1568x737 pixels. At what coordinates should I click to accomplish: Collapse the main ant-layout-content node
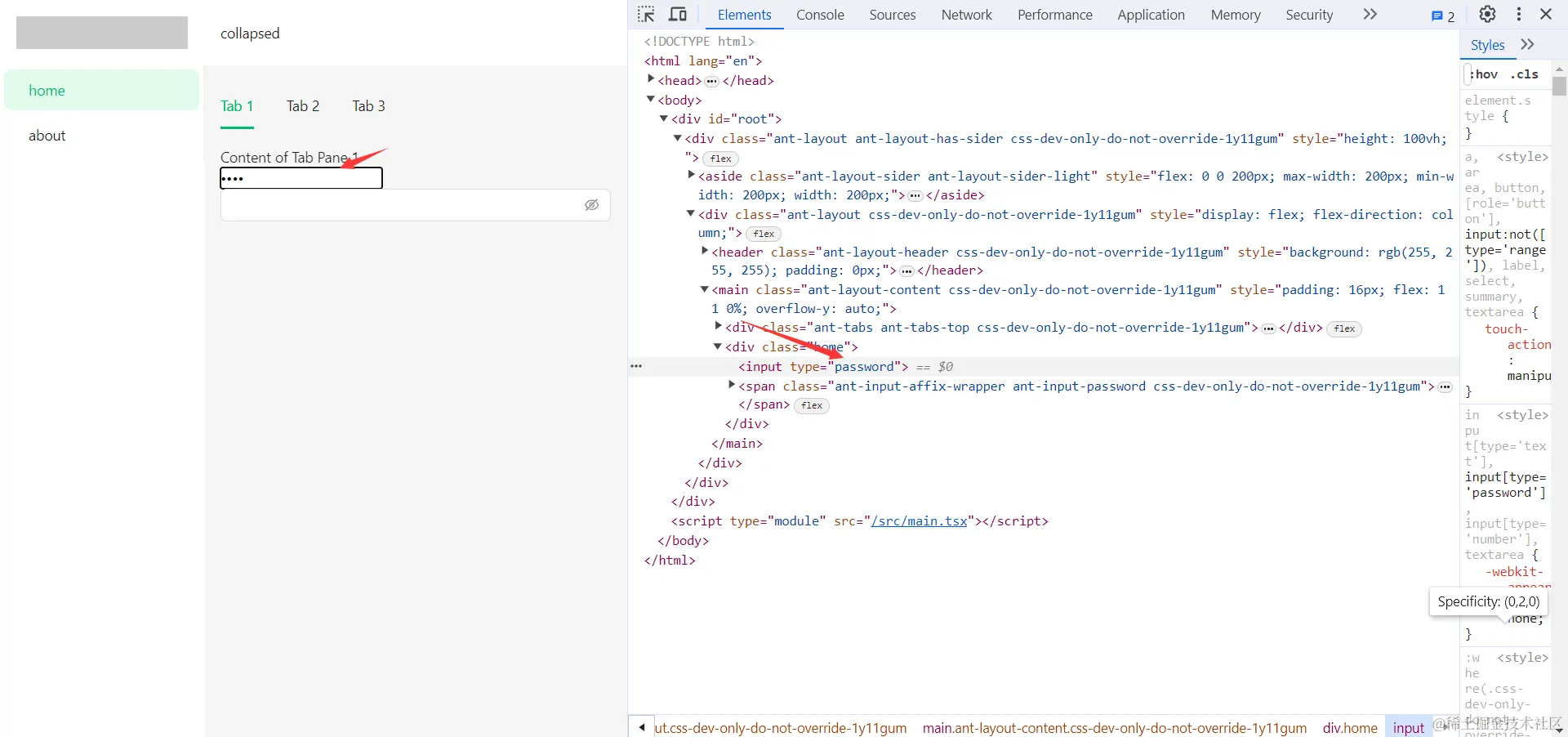click(705, 289)
